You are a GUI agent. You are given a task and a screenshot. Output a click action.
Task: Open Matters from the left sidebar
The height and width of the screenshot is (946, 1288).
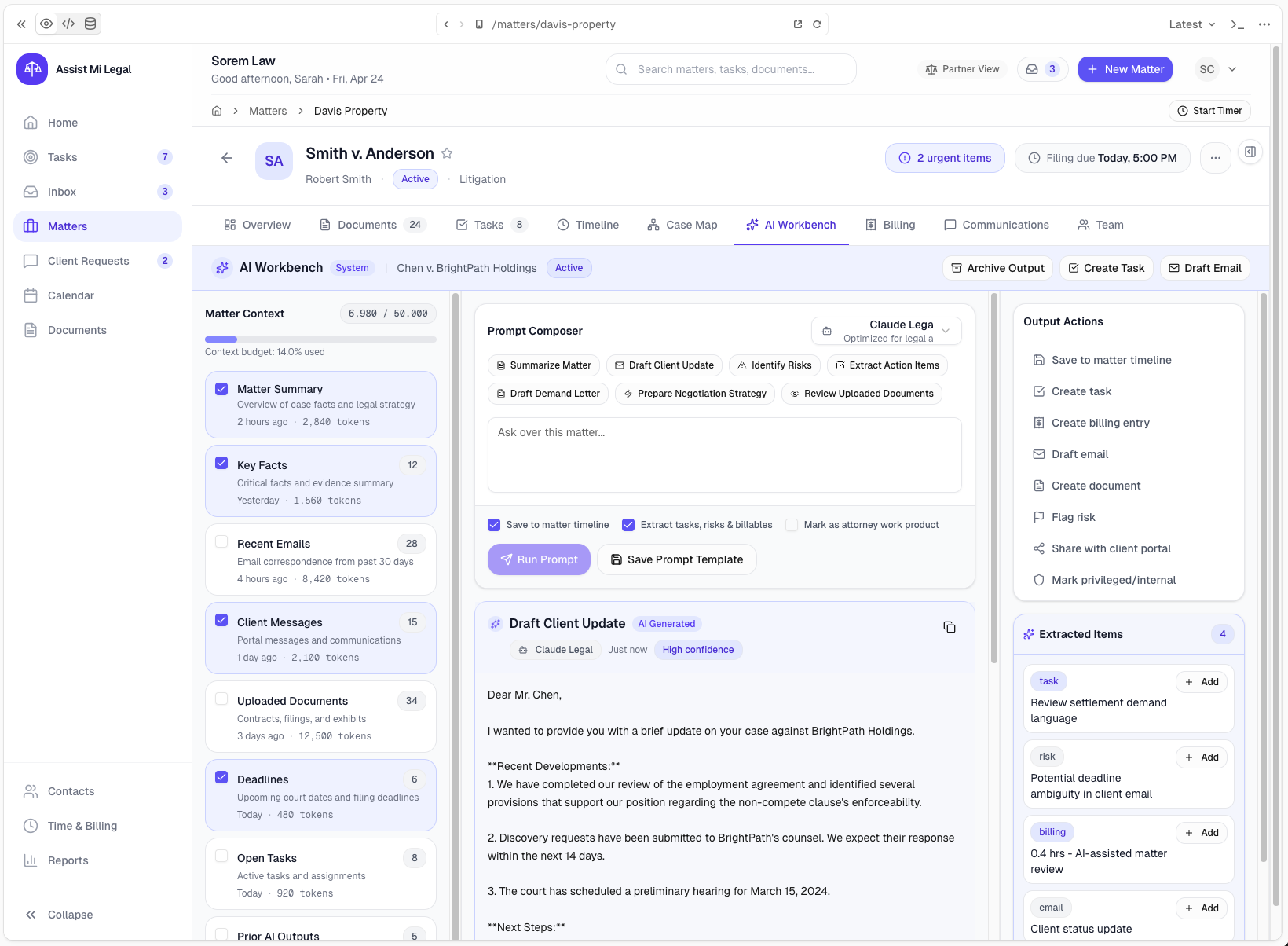click(x=68, y=225)
